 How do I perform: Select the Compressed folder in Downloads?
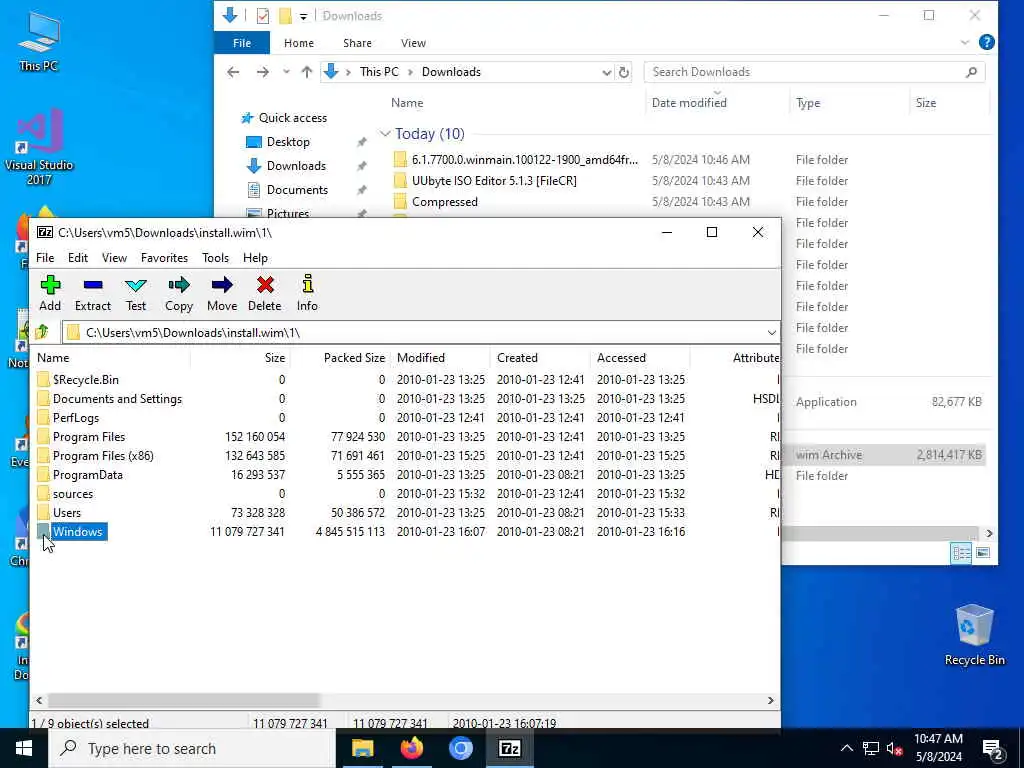[444, 202]
